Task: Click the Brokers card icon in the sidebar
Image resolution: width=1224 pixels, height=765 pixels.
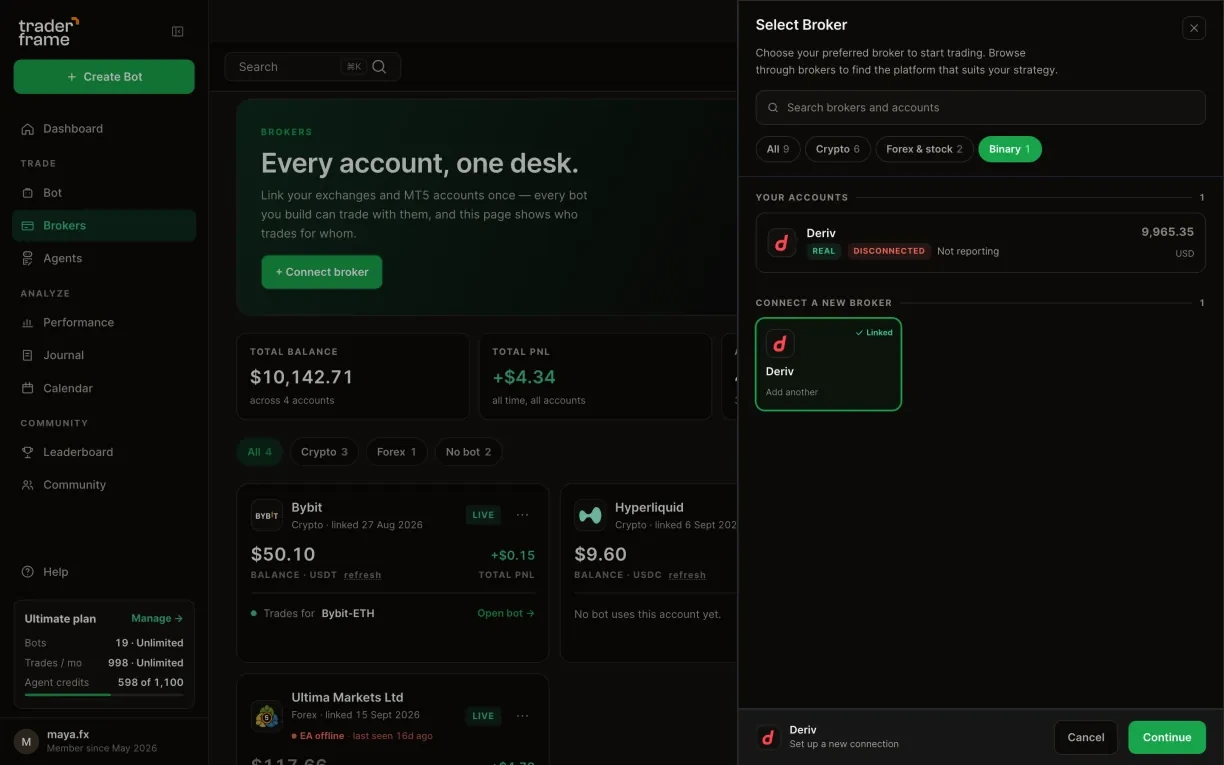Action: 28,226
